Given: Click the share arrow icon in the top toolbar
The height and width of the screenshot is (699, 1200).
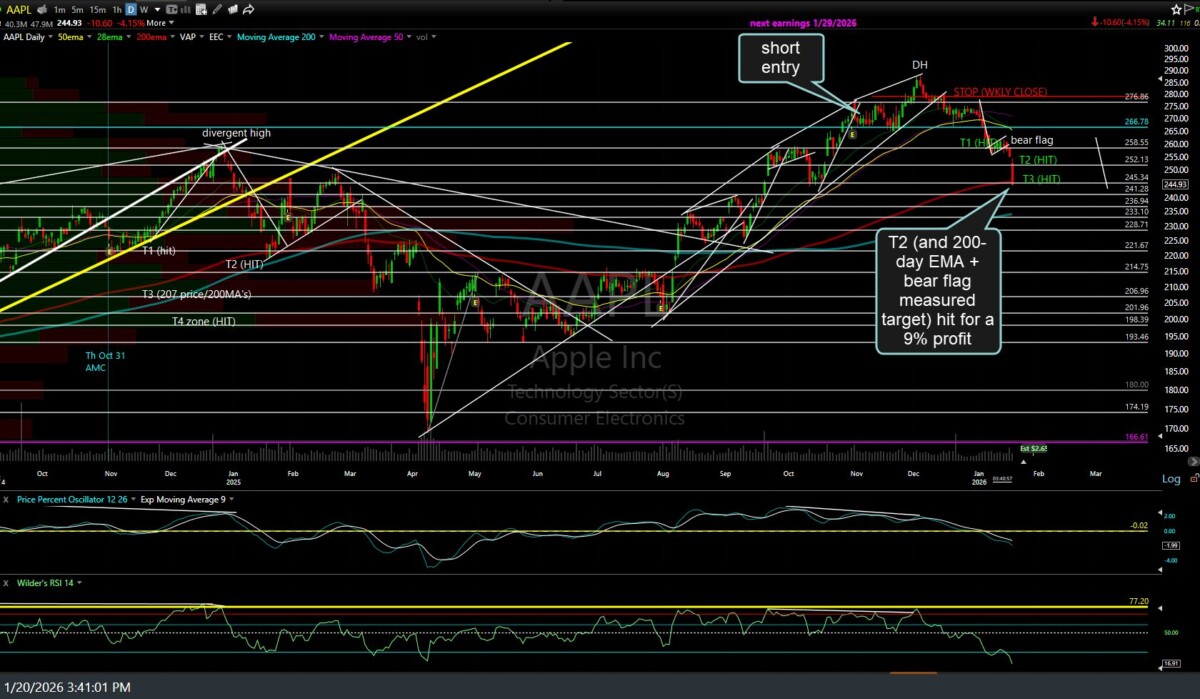Looking at the screenshot, I should (248, 9).
